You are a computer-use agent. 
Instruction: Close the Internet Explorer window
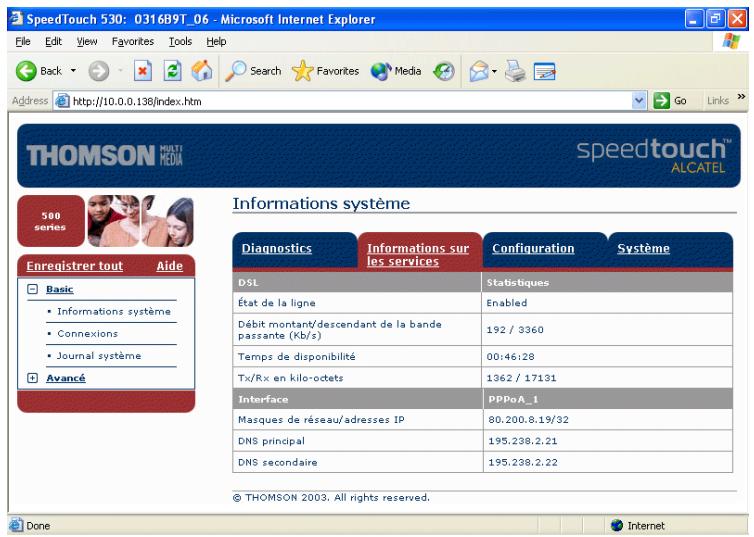pos(737,19)
